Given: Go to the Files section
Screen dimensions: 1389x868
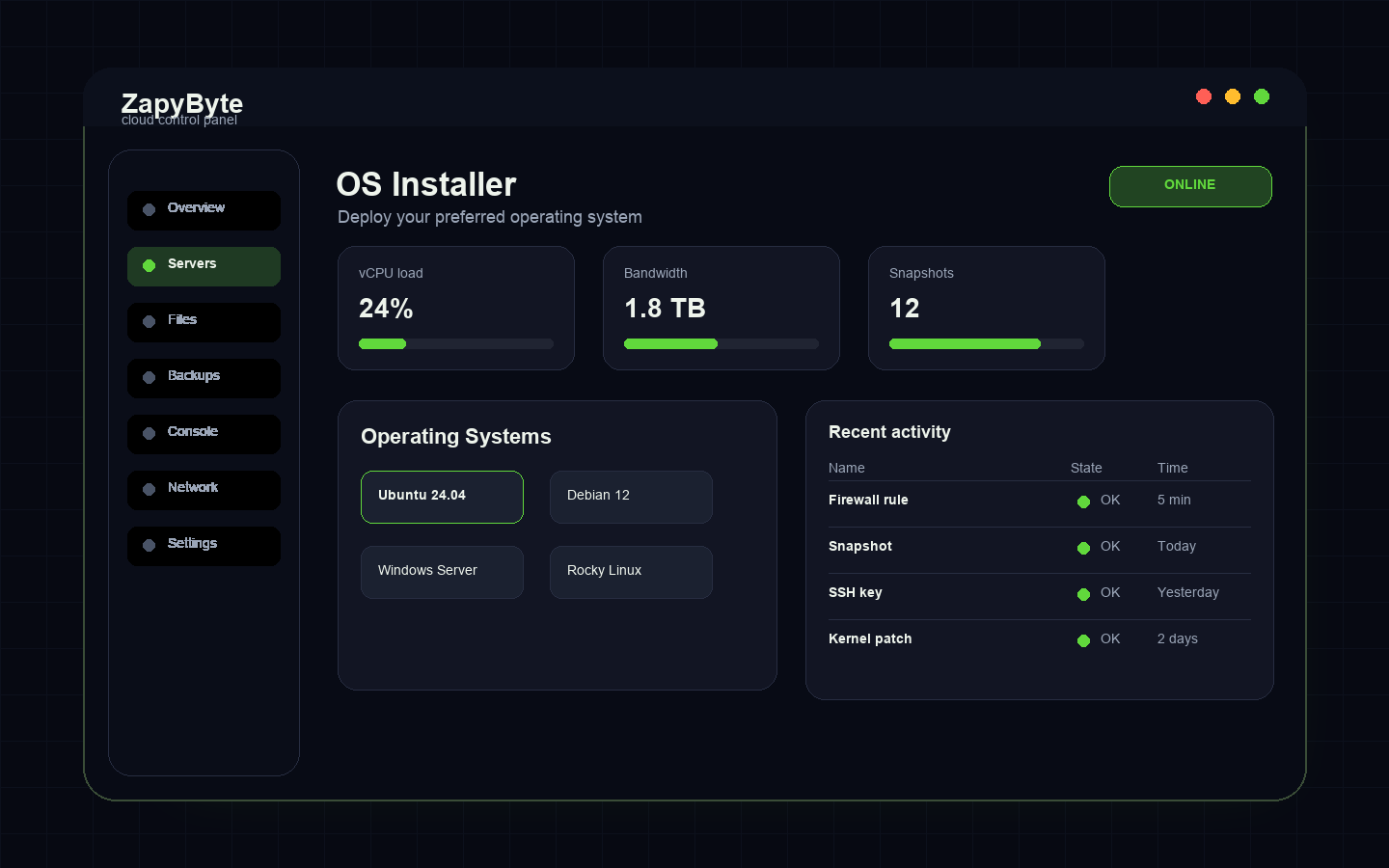Looking at the screenshot, I should click(x=204, y=322).
